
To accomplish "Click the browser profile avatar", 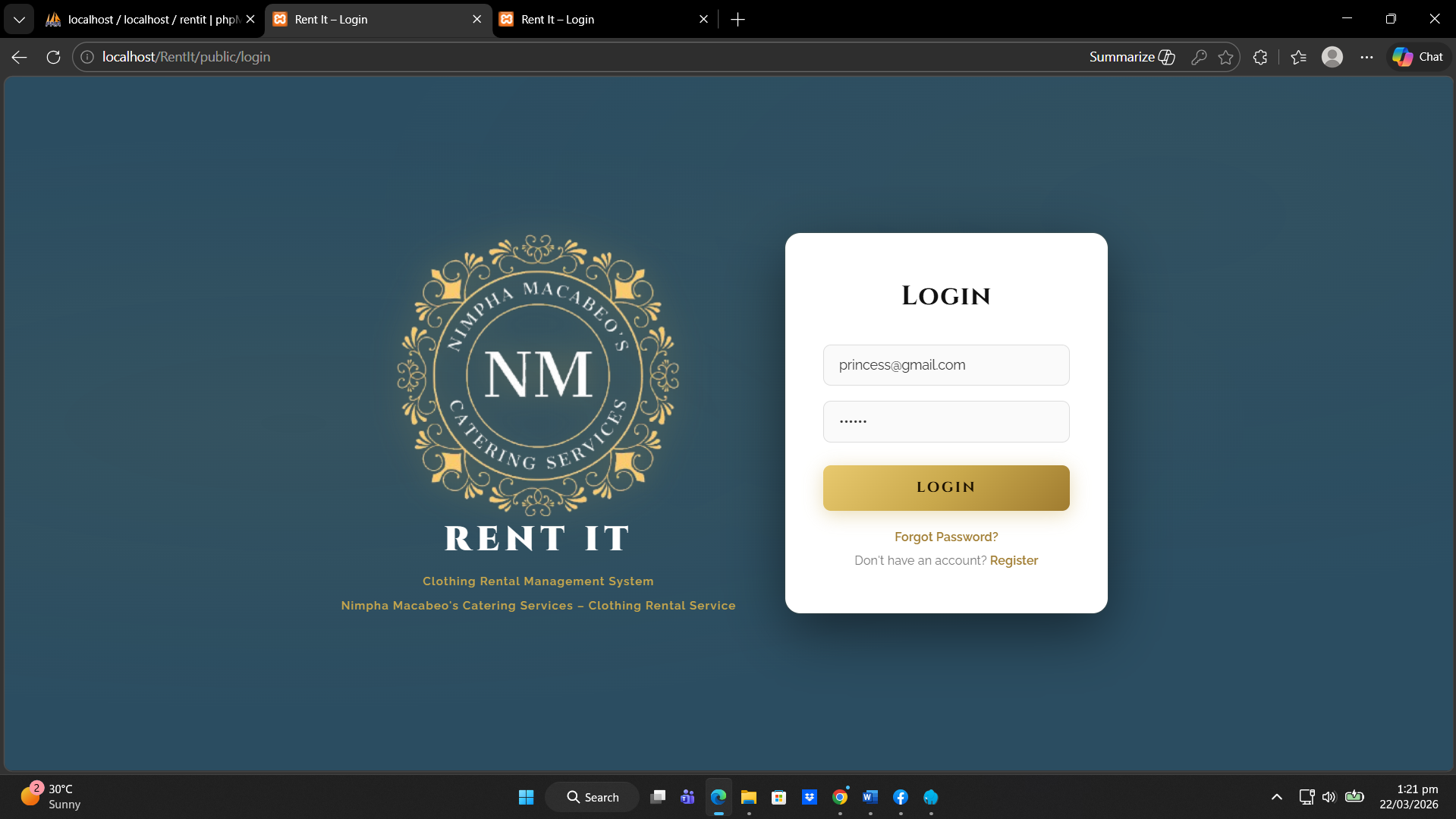I will click(x=1332, y=57).
